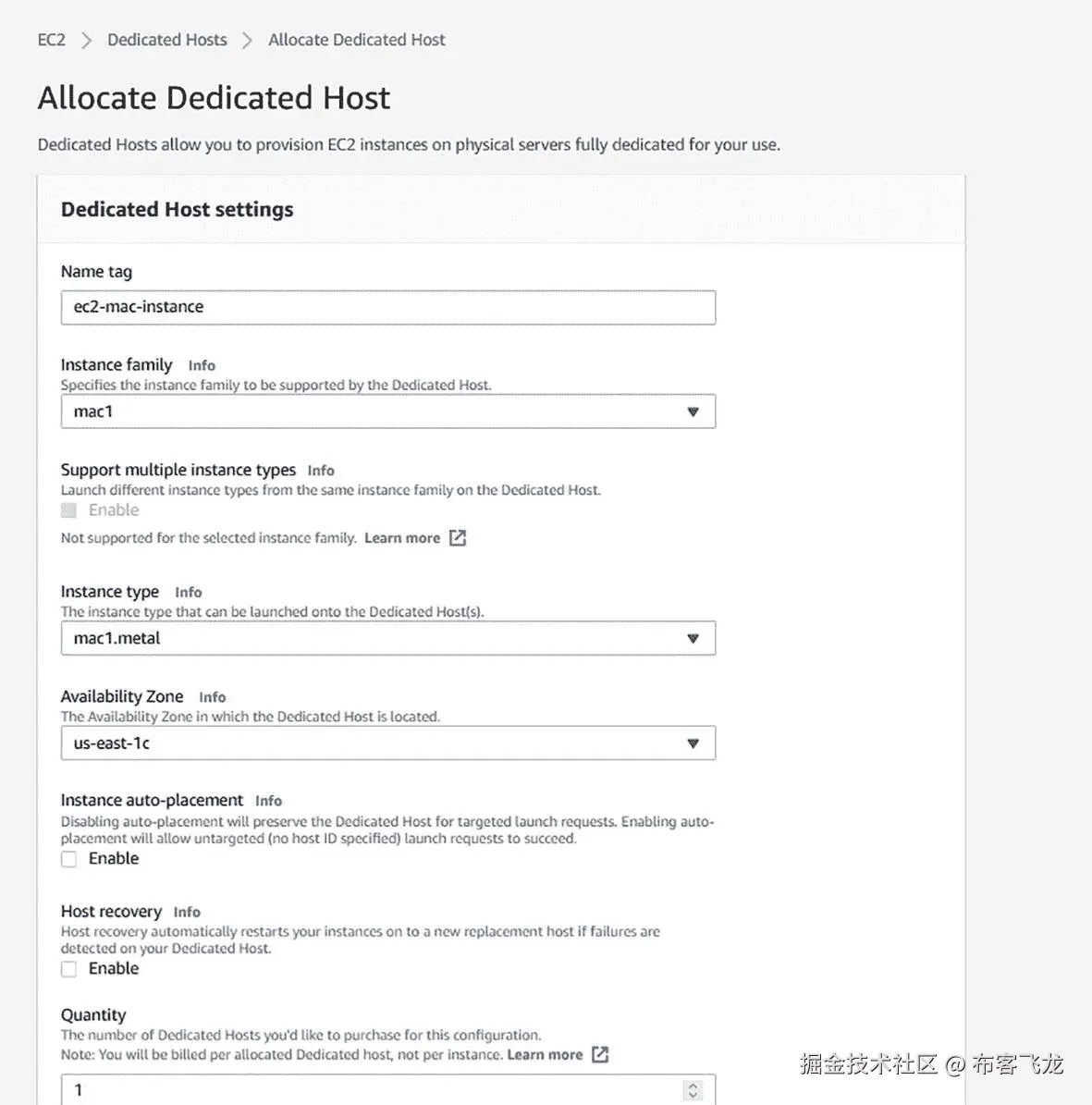Open Dedicated Hosts breadcrumb link
The width and height of the screenshot is (1092, 1105).
167,40
